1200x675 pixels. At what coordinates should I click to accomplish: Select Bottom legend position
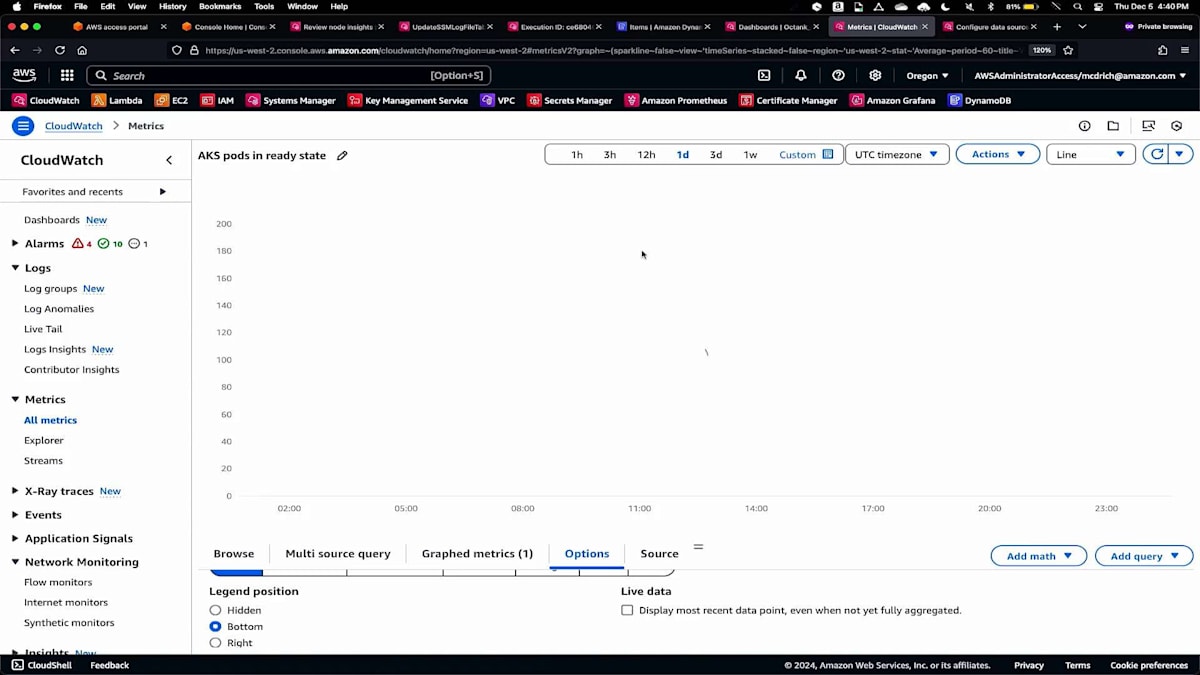[x=215, y=626]
